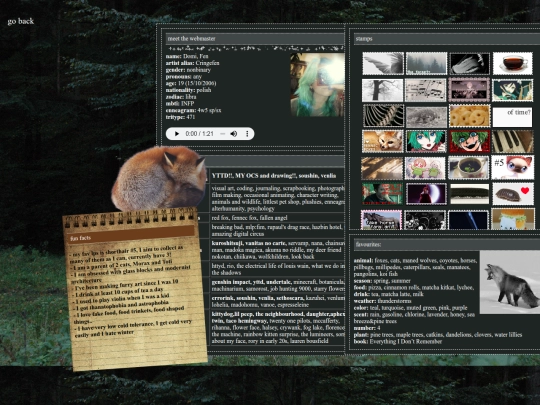
Task: Click the sheet music stamp
Action: [426, 90]
